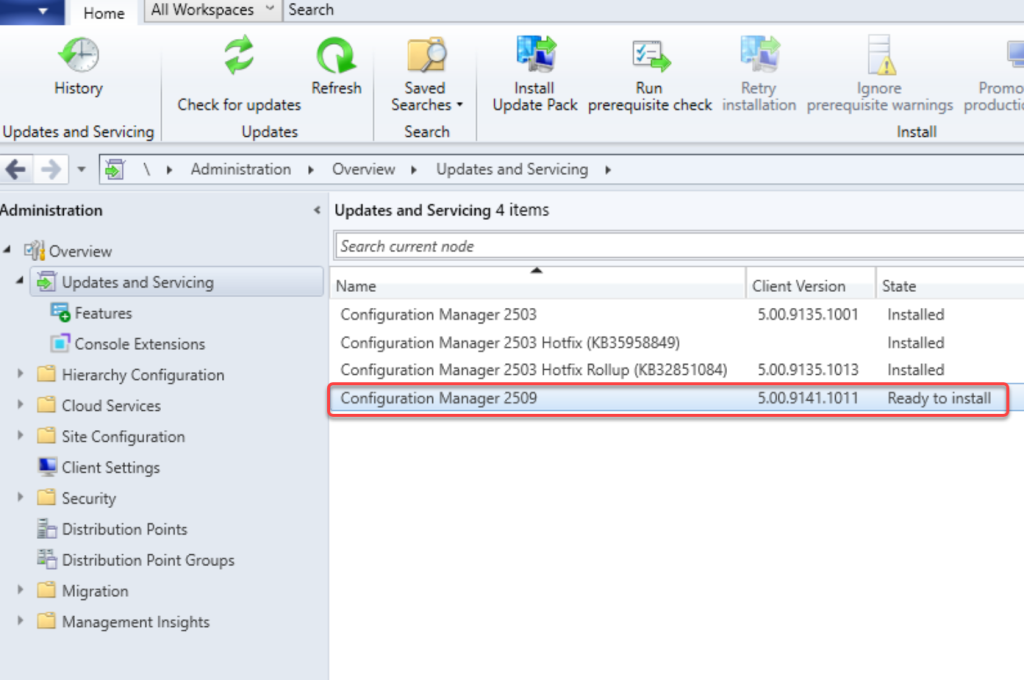Click client version 5.00.9135.1001
The image size is (1024, 680).
(808, 314)
